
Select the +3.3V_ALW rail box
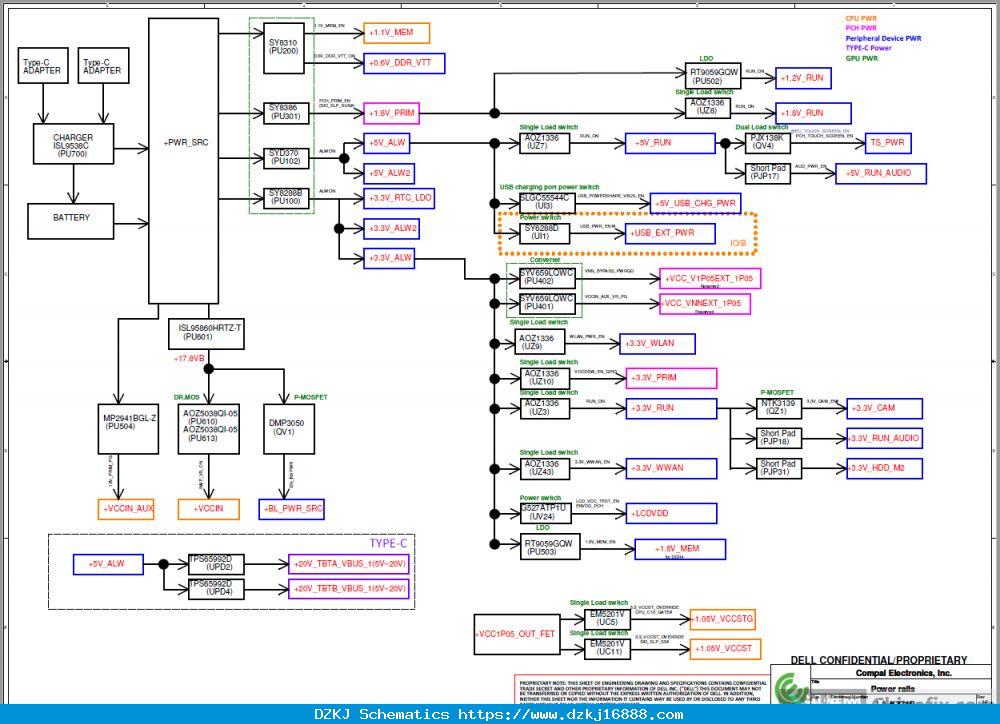click(388, 258)
